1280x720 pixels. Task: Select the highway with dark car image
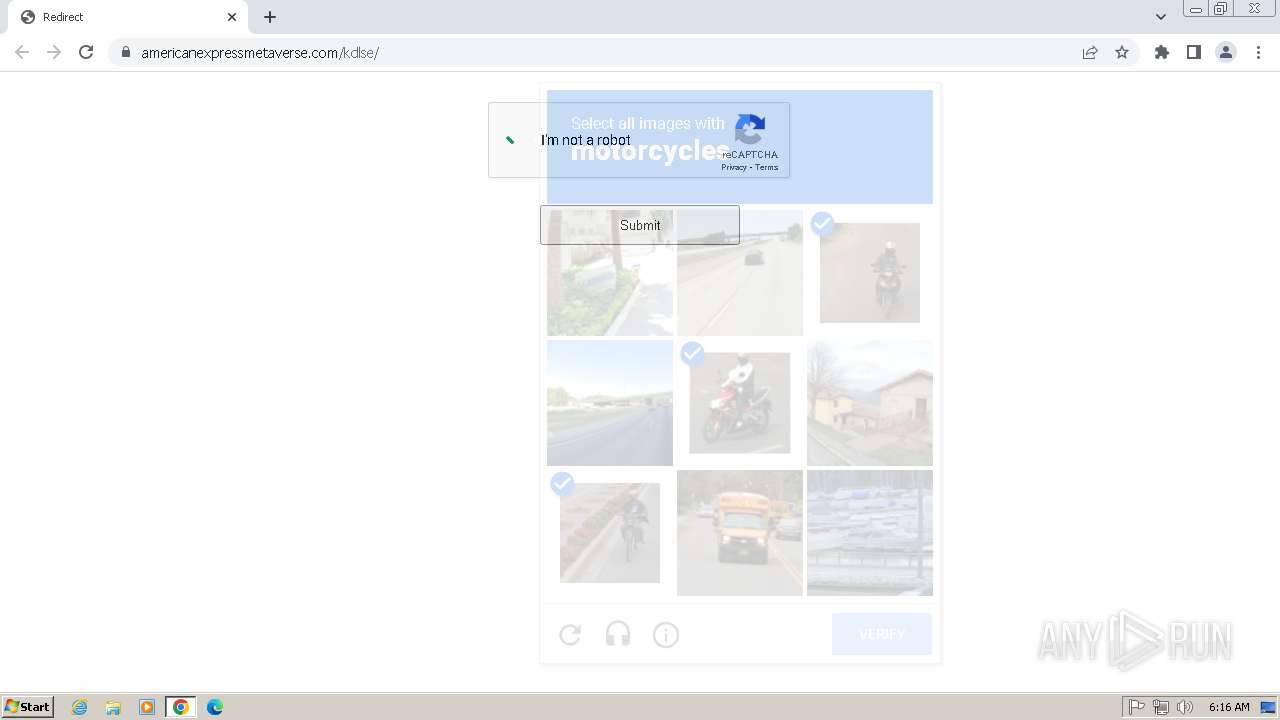click(740, 273)
